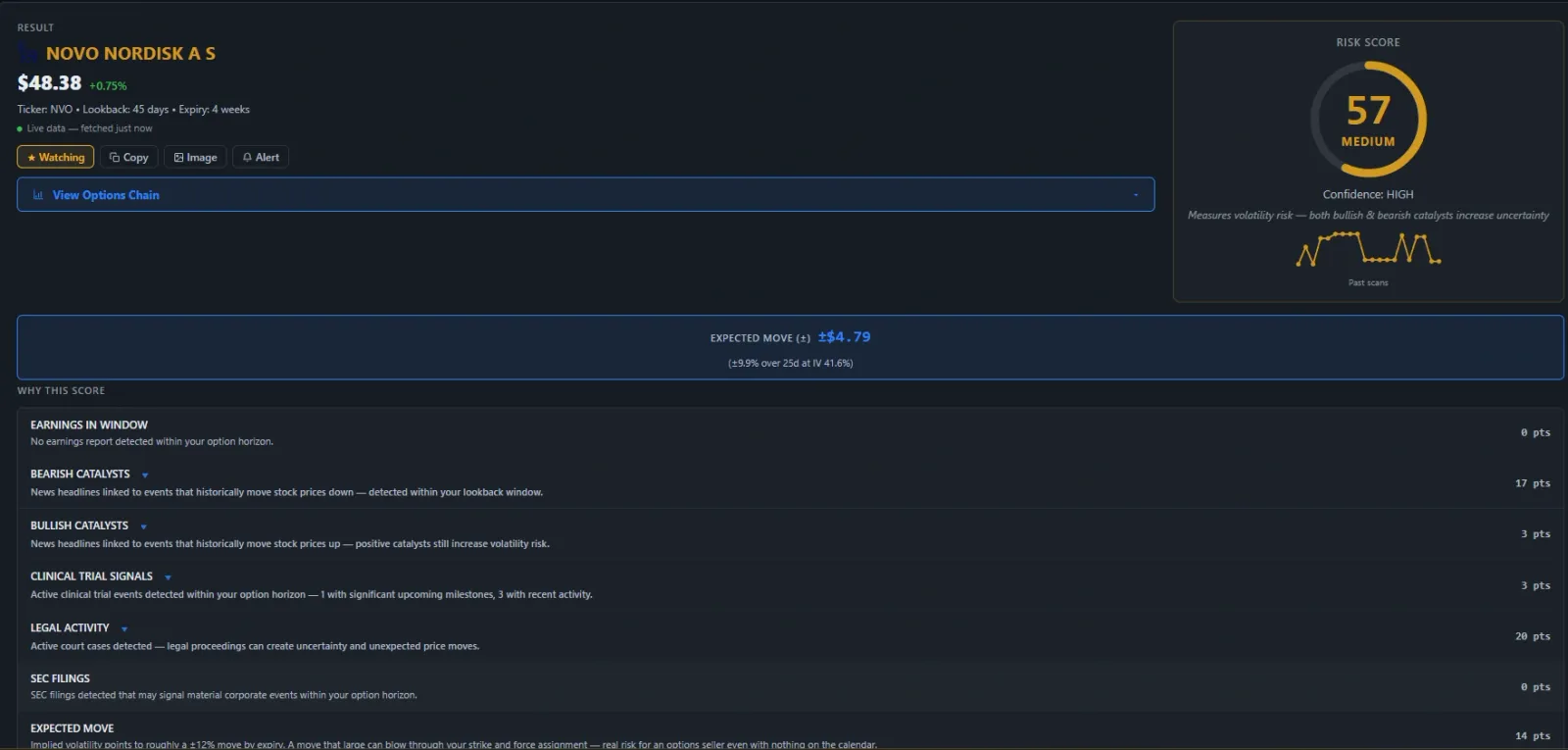The width and height of the screenshot is (1568, 750).
Task: Expand the Bearish Catalysts details arrow
Action: coord(145,475)
